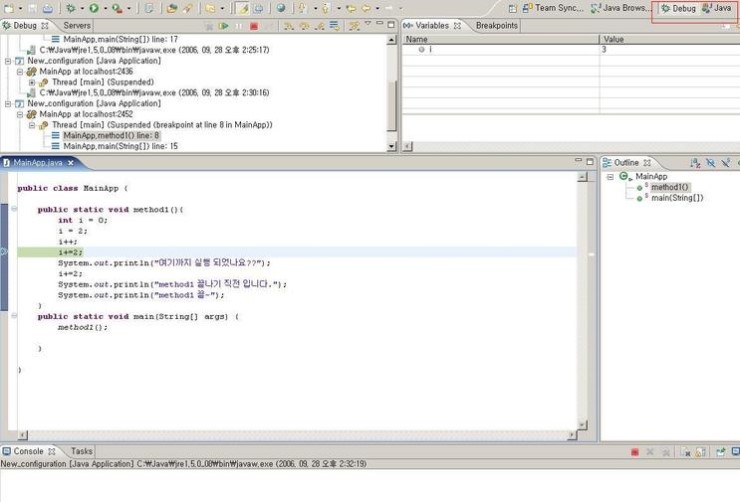Switch to the Debug perspective button
This screenshot has height=502, width=740.
679,8
